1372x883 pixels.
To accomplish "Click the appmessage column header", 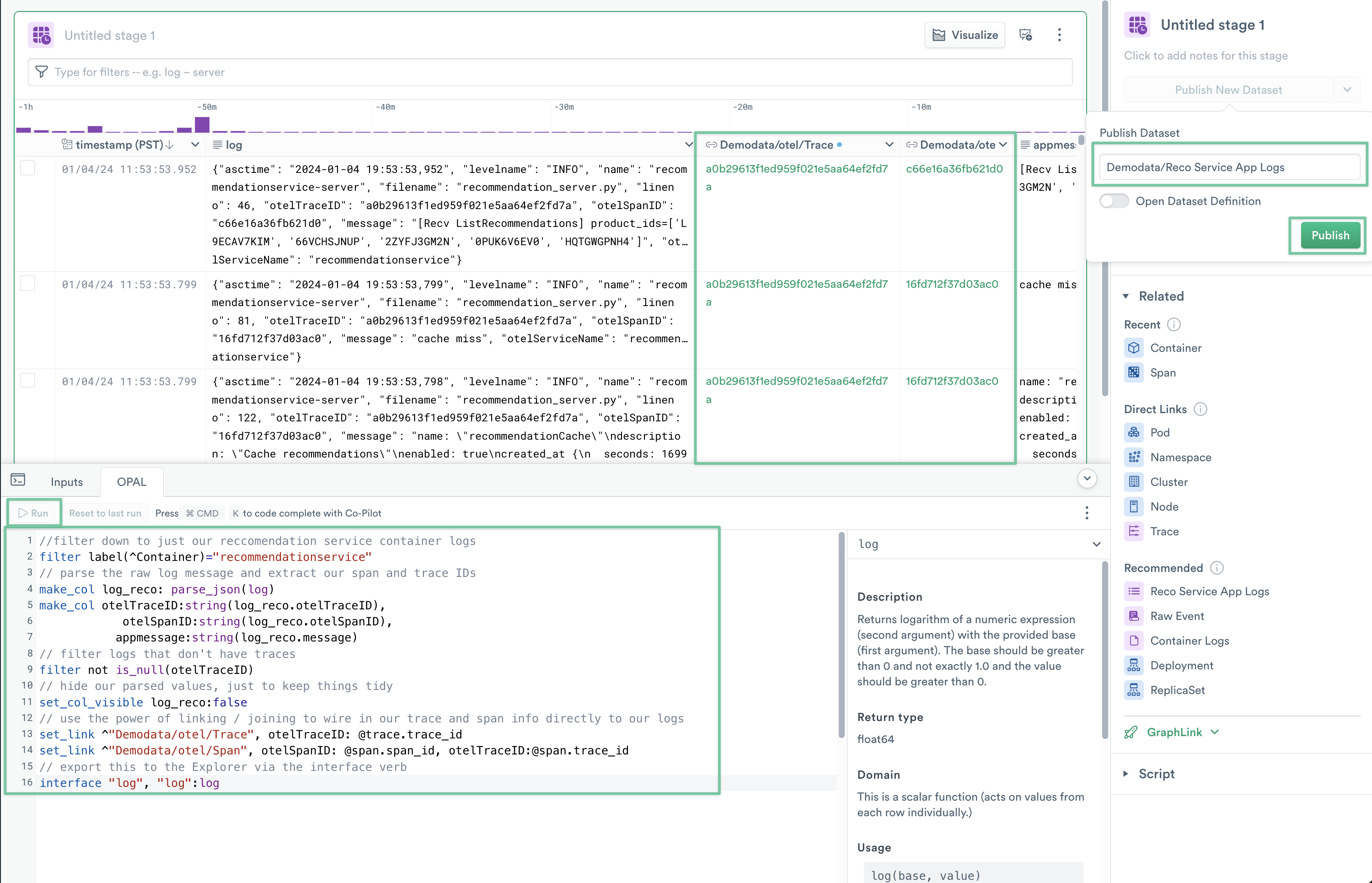I will pos(1048,145).
